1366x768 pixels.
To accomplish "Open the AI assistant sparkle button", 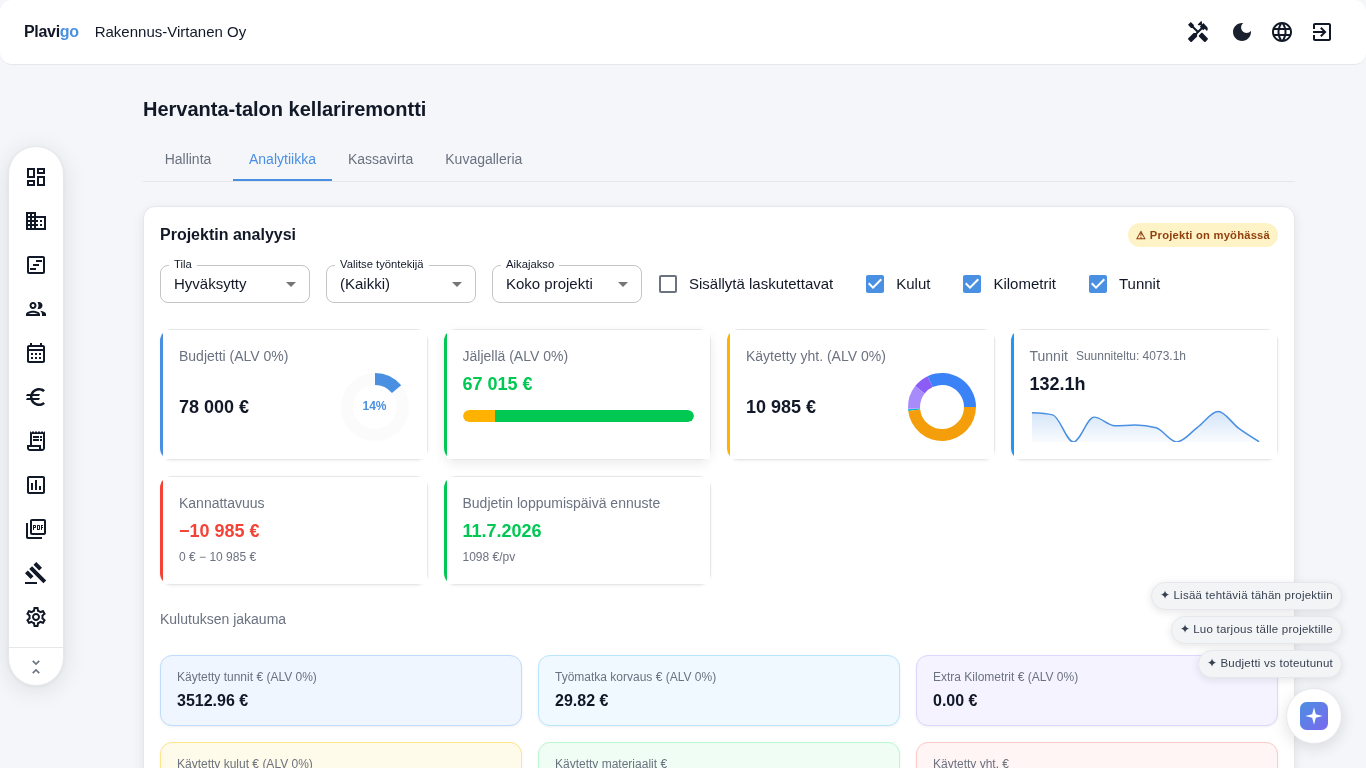I will pos(1314,716).
